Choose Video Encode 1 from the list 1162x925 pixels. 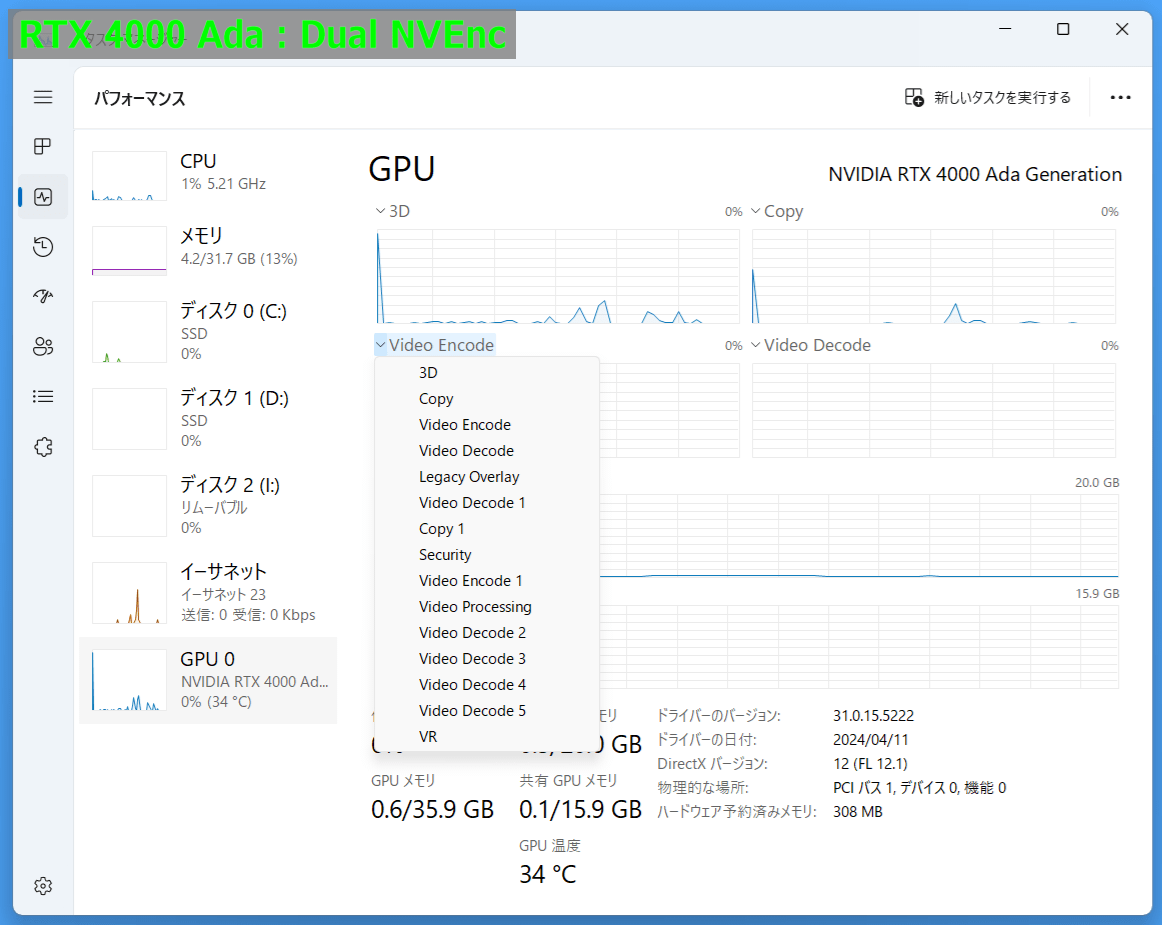click(487, 580)
